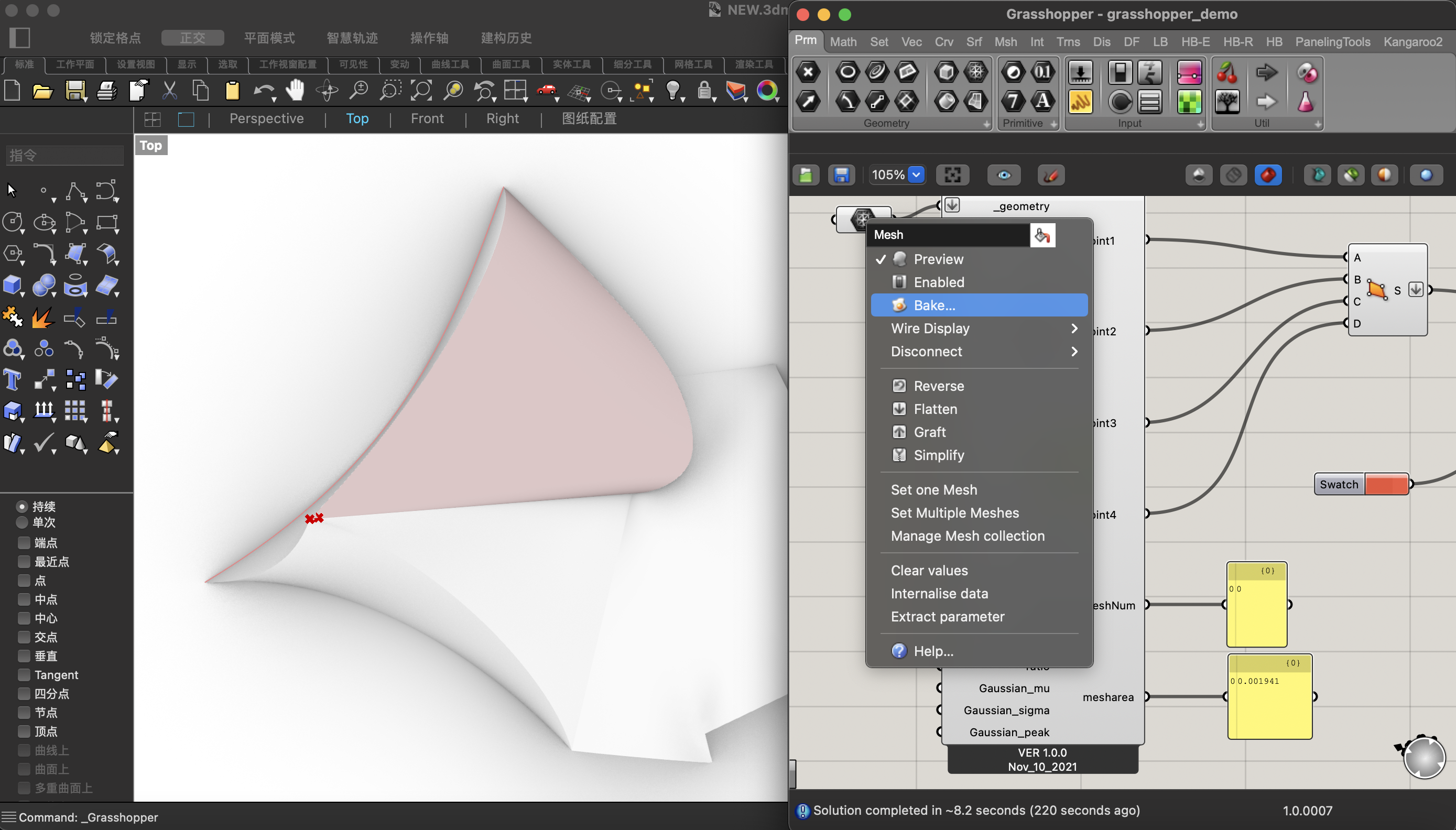Click the Panel component icon in Input group
Viewport: 1456px width, 830px height.
point(1080,103)
